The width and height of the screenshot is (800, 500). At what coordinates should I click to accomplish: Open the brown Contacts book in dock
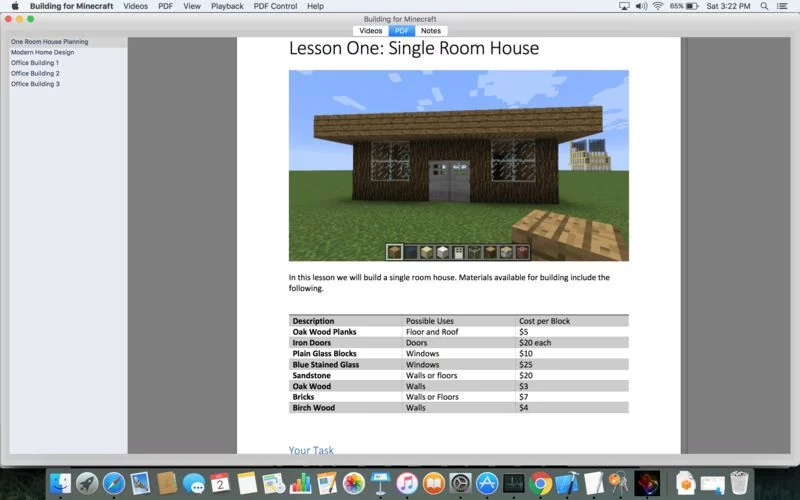[x=167, y=483]
